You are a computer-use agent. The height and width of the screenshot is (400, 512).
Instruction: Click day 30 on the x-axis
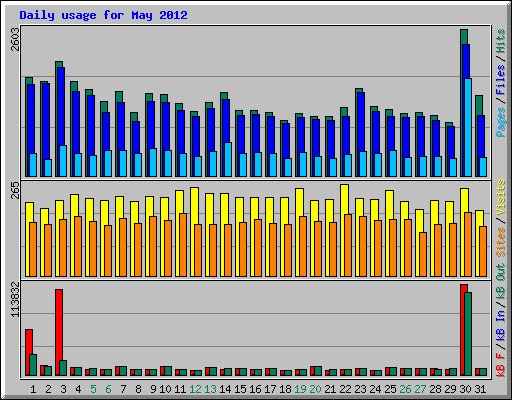pyautogui.click(x=465, y=389)
